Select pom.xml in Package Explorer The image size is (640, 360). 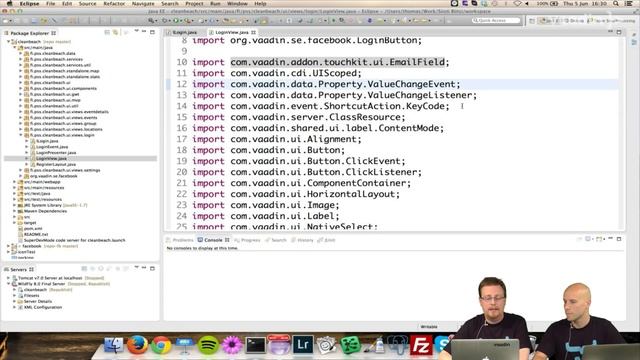tap(33, 229)
